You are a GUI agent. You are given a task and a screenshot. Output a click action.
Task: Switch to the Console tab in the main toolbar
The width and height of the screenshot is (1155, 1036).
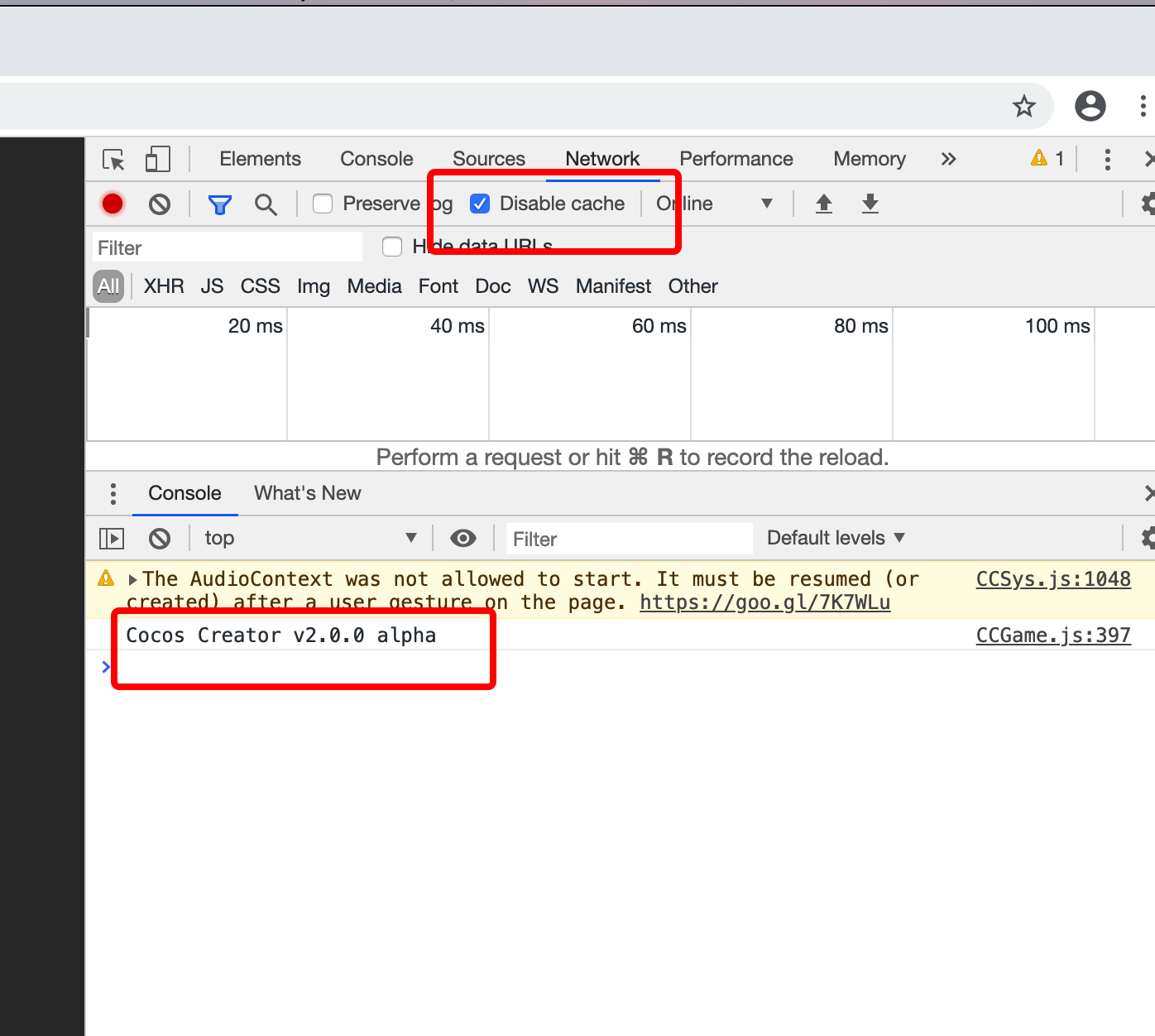coord(376,159)
